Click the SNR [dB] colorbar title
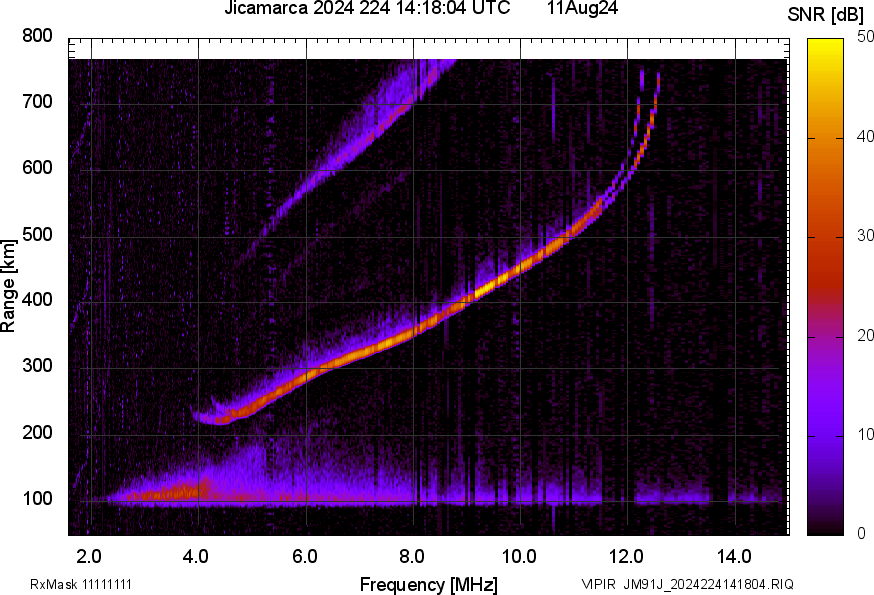The width and height of the screenshot is (874, 595). 826,15
